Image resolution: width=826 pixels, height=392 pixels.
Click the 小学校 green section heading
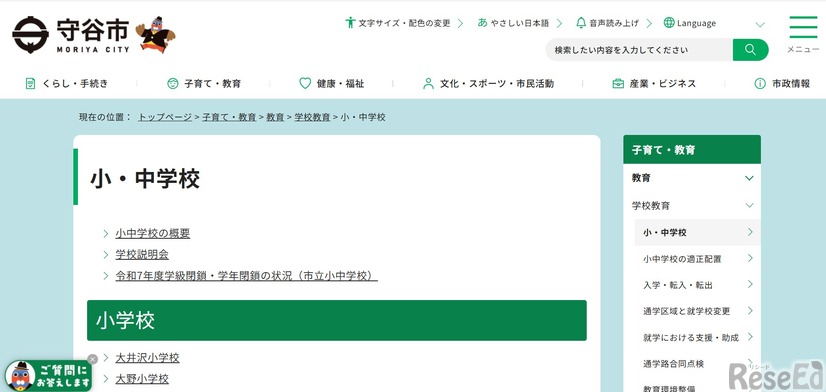click(x=337, y=320)
